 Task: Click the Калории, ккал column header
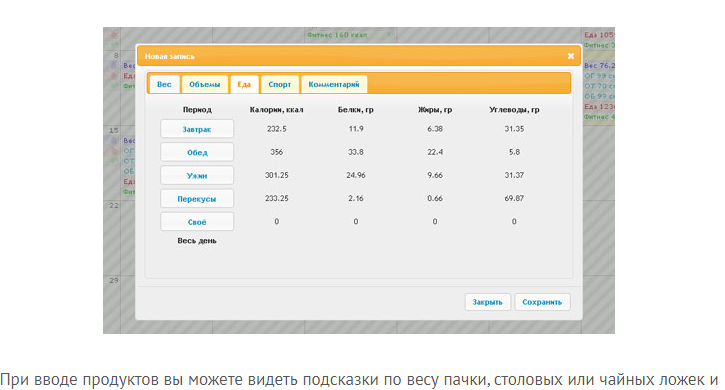pos(276,110)
